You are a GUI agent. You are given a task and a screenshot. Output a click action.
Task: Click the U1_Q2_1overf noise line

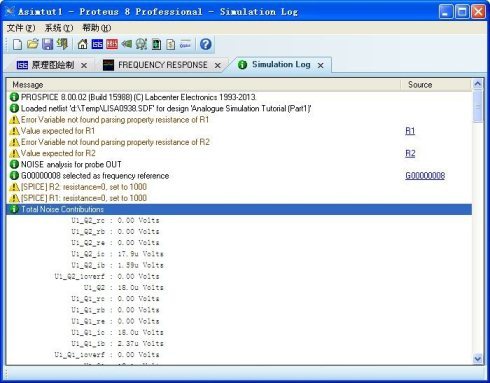coord(107,276)
